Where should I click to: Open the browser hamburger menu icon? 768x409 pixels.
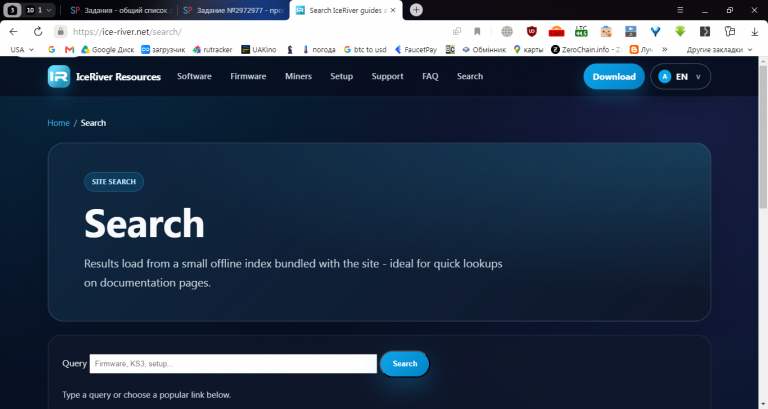[x=680, y=10]
